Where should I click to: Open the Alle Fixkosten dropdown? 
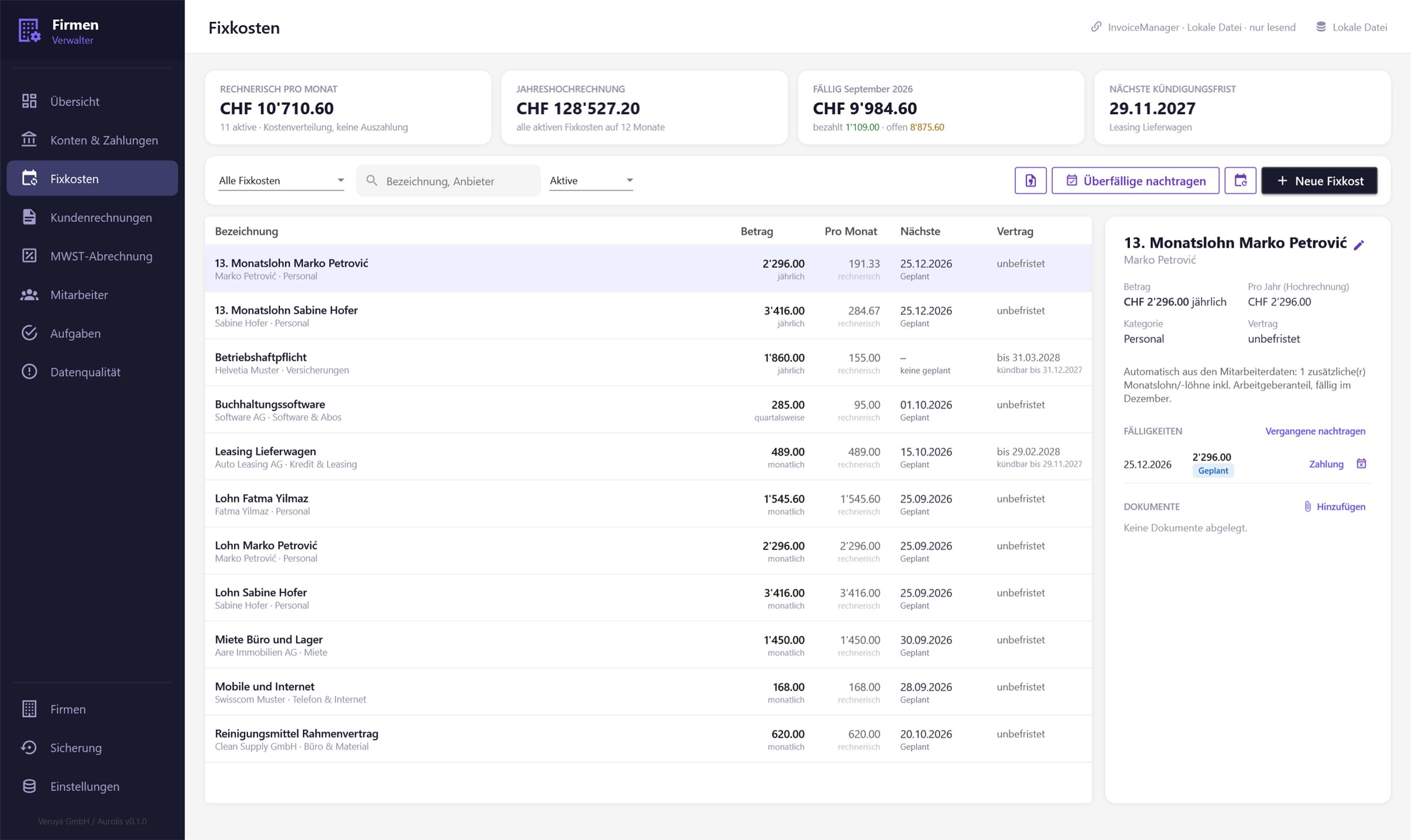tap(281, 180)
